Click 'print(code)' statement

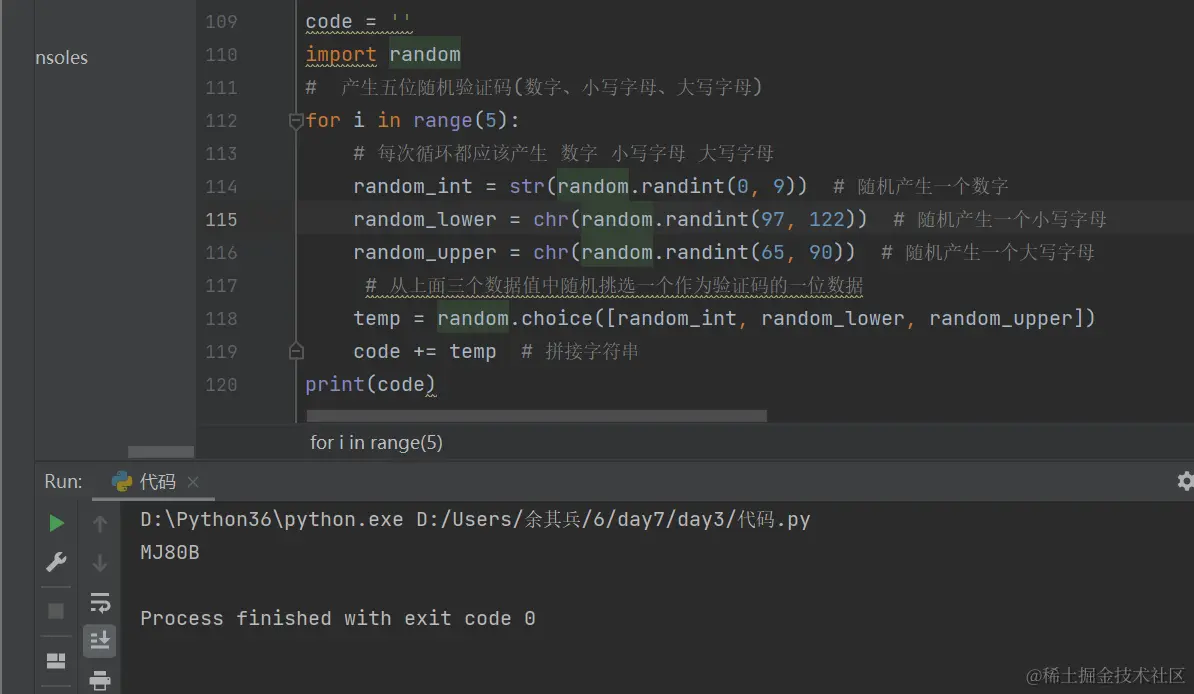click(370, 385)
